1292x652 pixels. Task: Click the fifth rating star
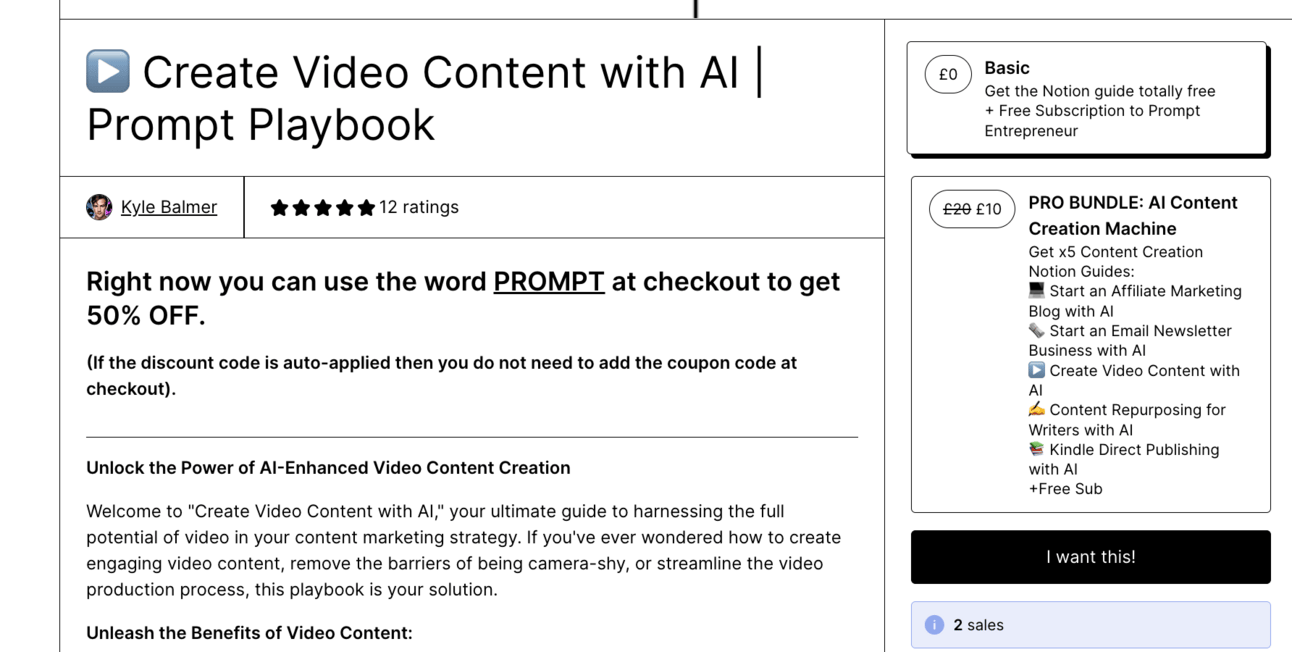(366, 208)
